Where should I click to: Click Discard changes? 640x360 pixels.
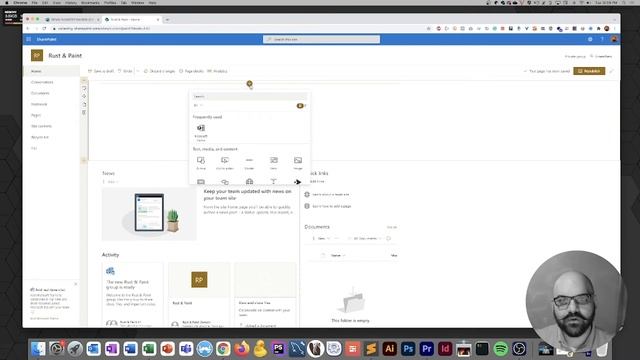click(160, 71)
